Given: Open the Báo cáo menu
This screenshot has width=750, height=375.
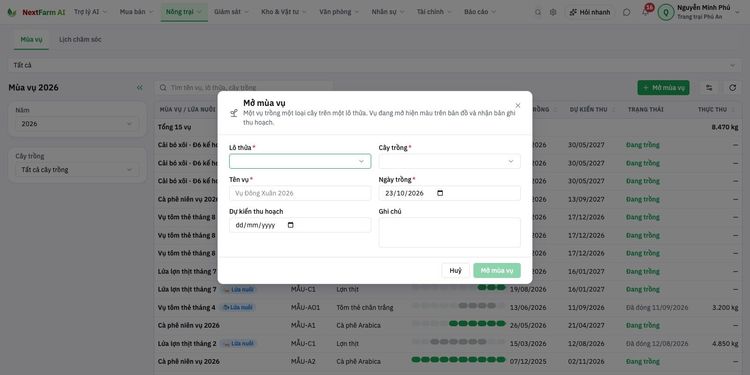Looking at the screenshot, I should pyautogui.click(x=480, y=12).
